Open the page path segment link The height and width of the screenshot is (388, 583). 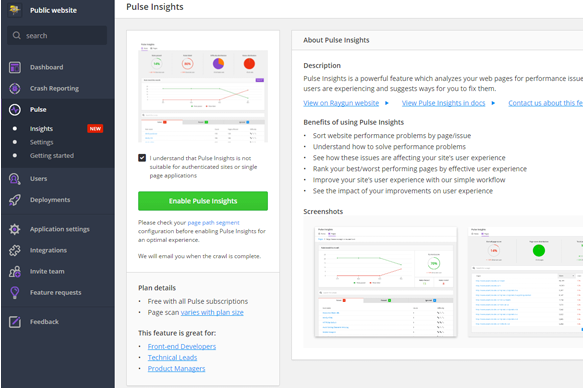tap(213, 222)
